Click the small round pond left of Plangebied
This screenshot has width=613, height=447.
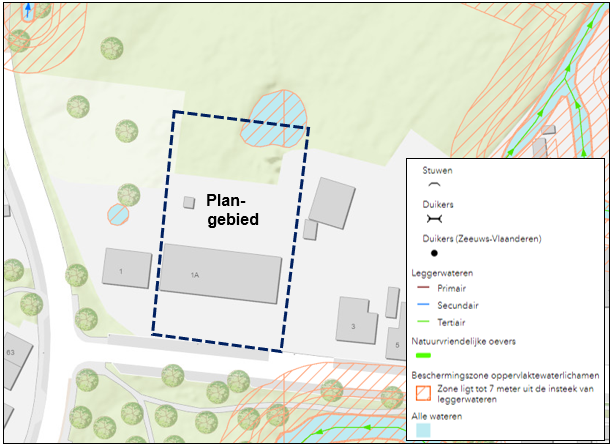[x=118, y=214]
